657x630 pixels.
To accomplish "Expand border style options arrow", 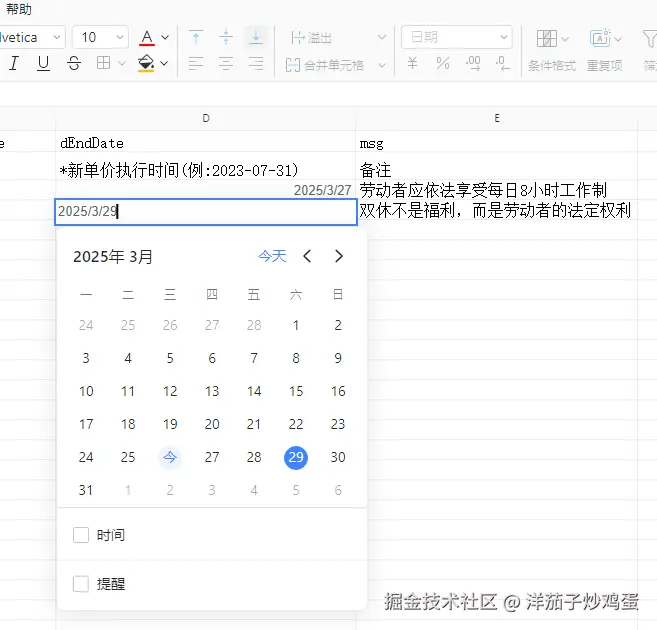I will point(122,63).
